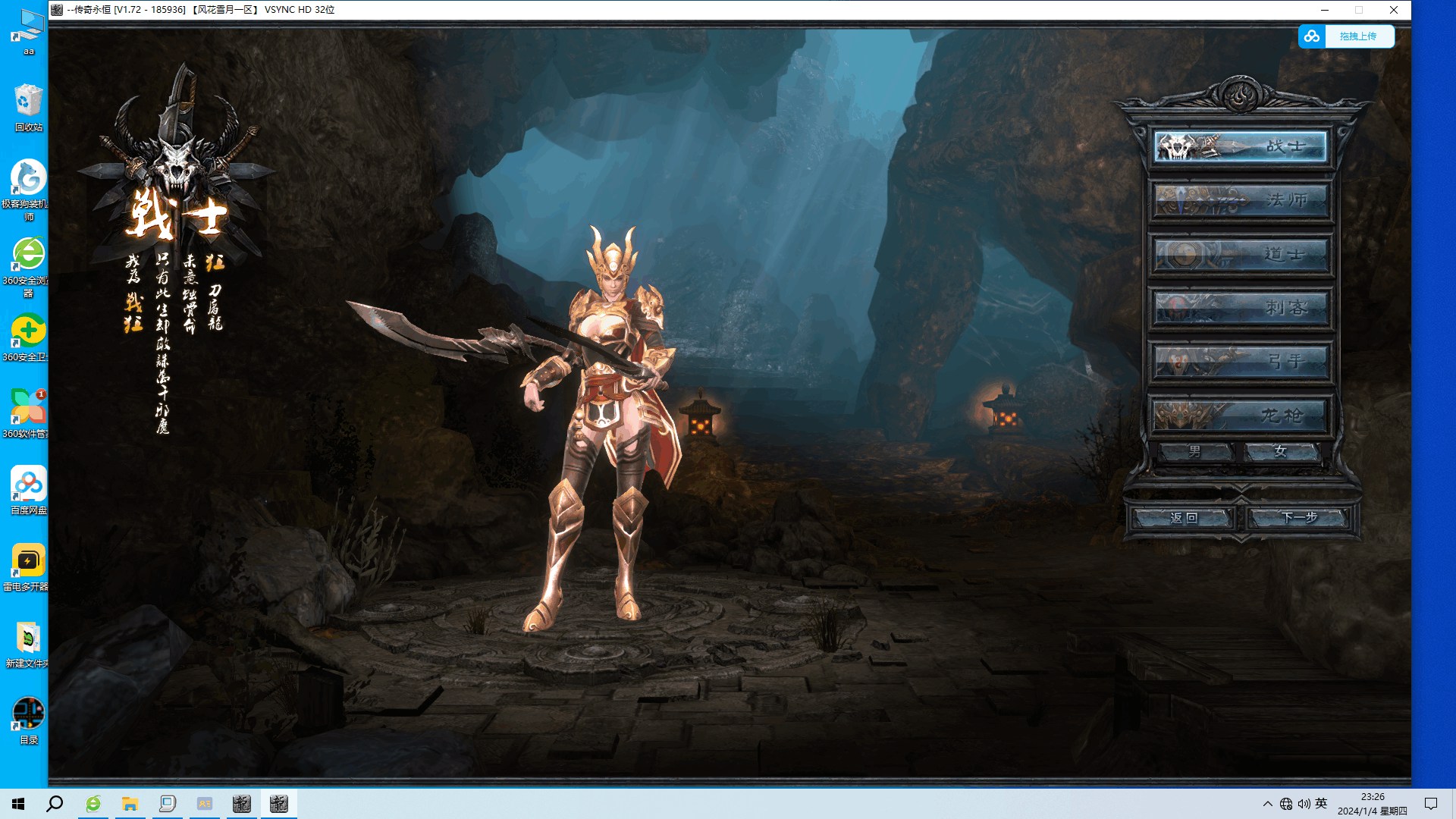
Task: Open the 目录 desktop shortcut
Action: 28,721
